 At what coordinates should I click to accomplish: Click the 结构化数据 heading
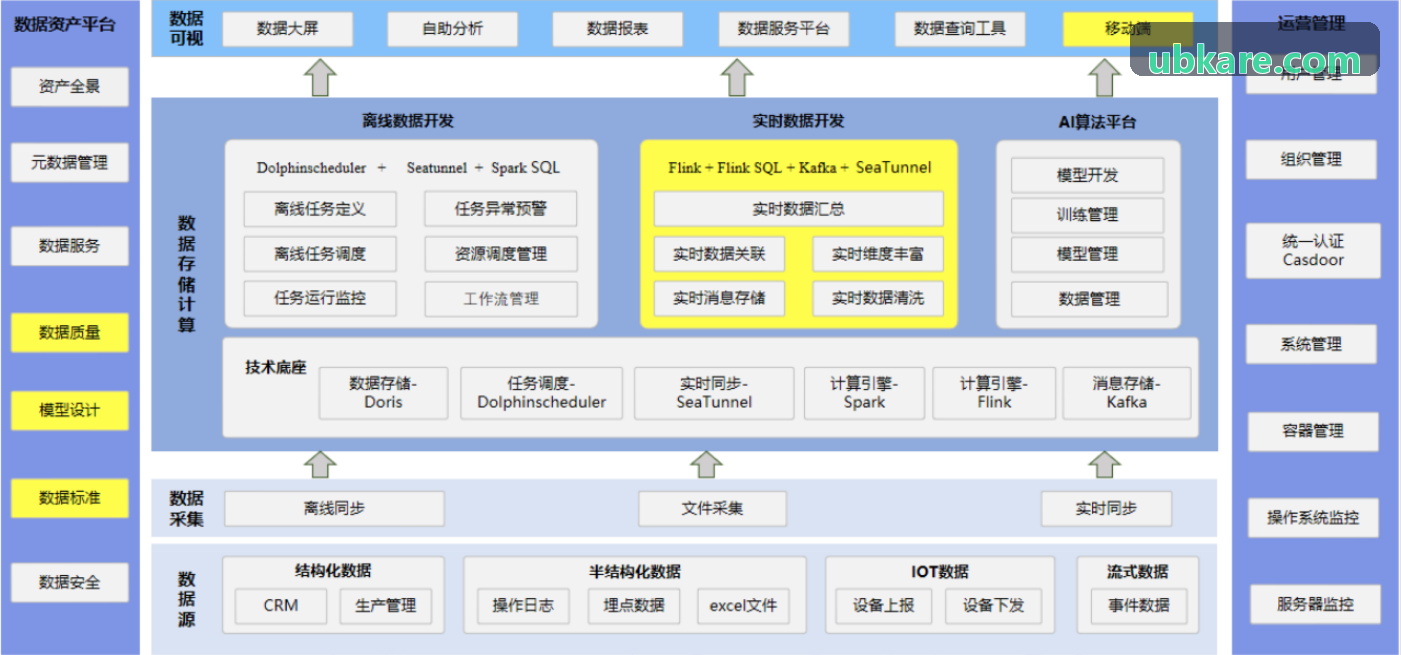coord(333,571)
